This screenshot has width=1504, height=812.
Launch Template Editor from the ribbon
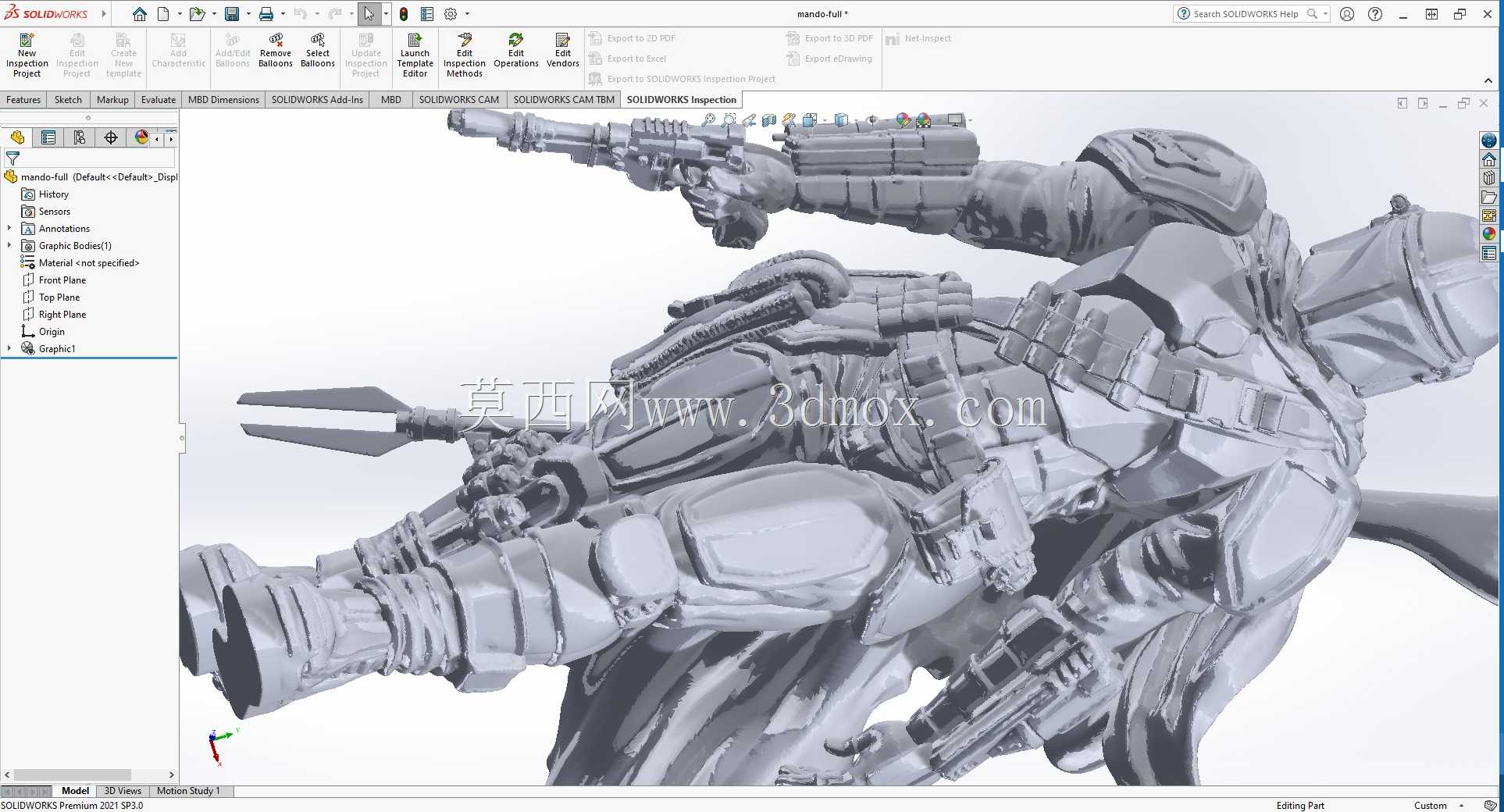pyautogui.click(x=415, y=55)
